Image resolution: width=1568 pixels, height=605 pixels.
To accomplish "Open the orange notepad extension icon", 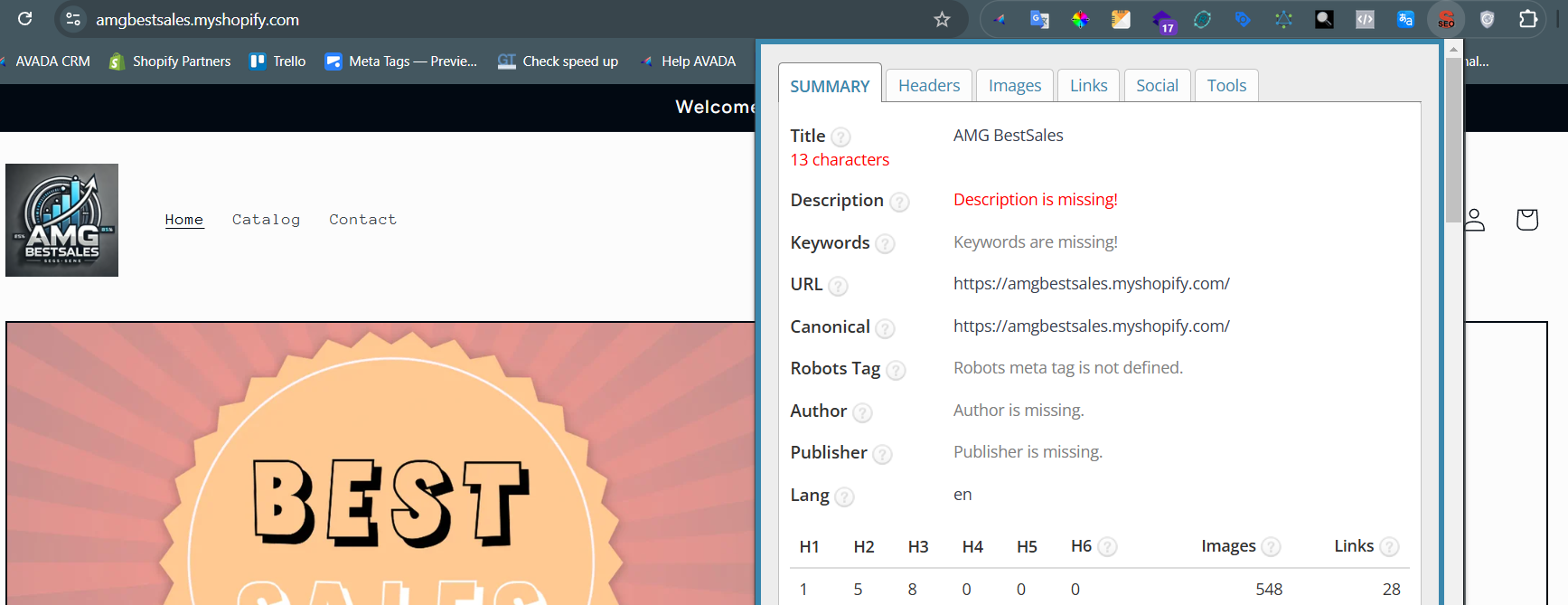I will (x=1121, y=19).
